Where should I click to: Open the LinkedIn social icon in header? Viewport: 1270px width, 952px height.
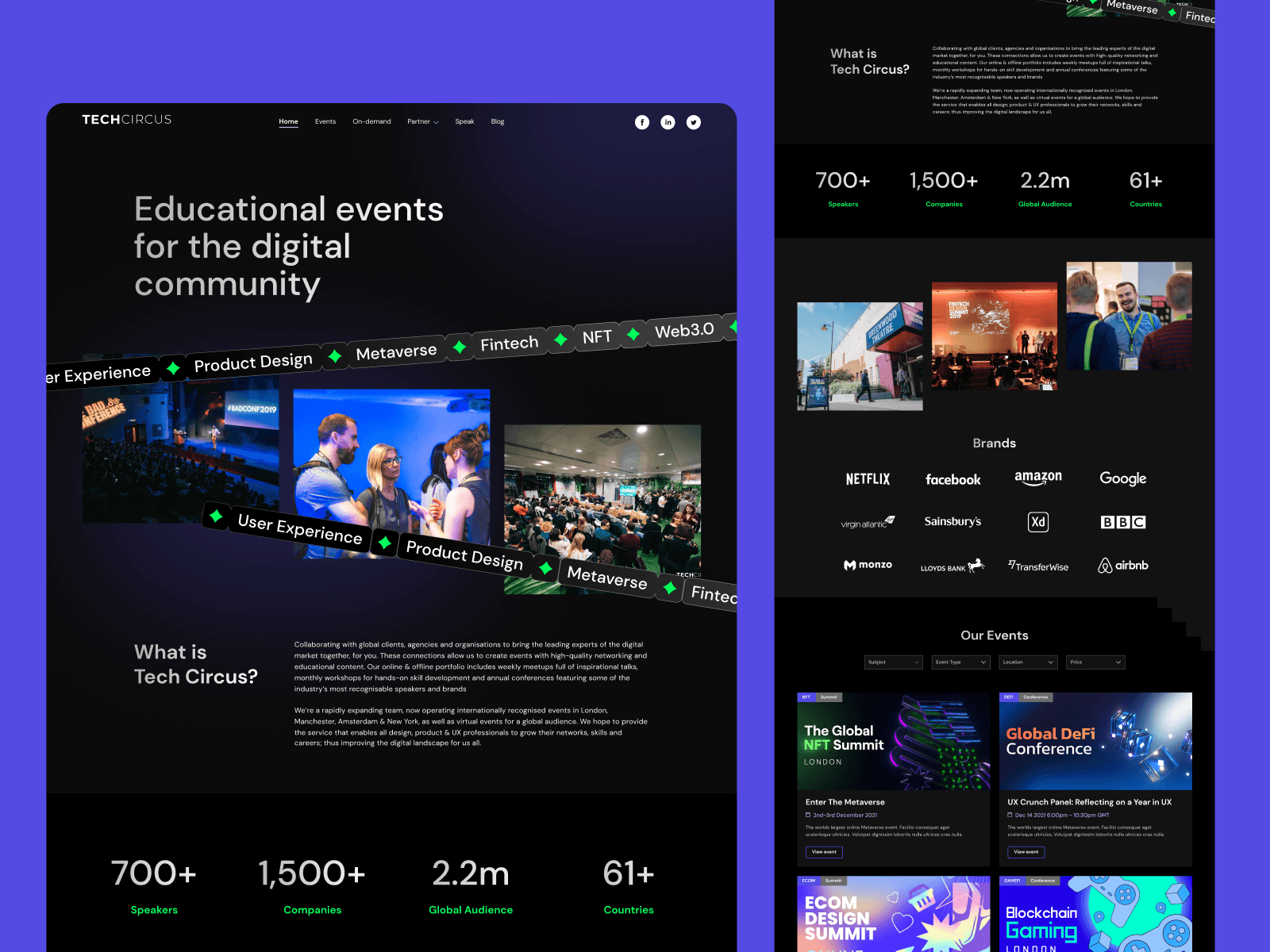[x=668, y=122]
